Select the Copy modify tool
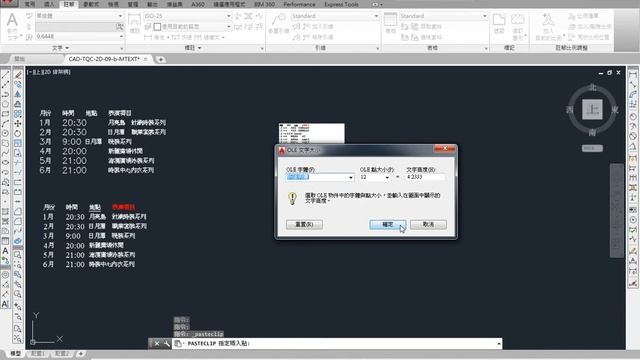This screenshot has width=640, height=360. [18, 85]
